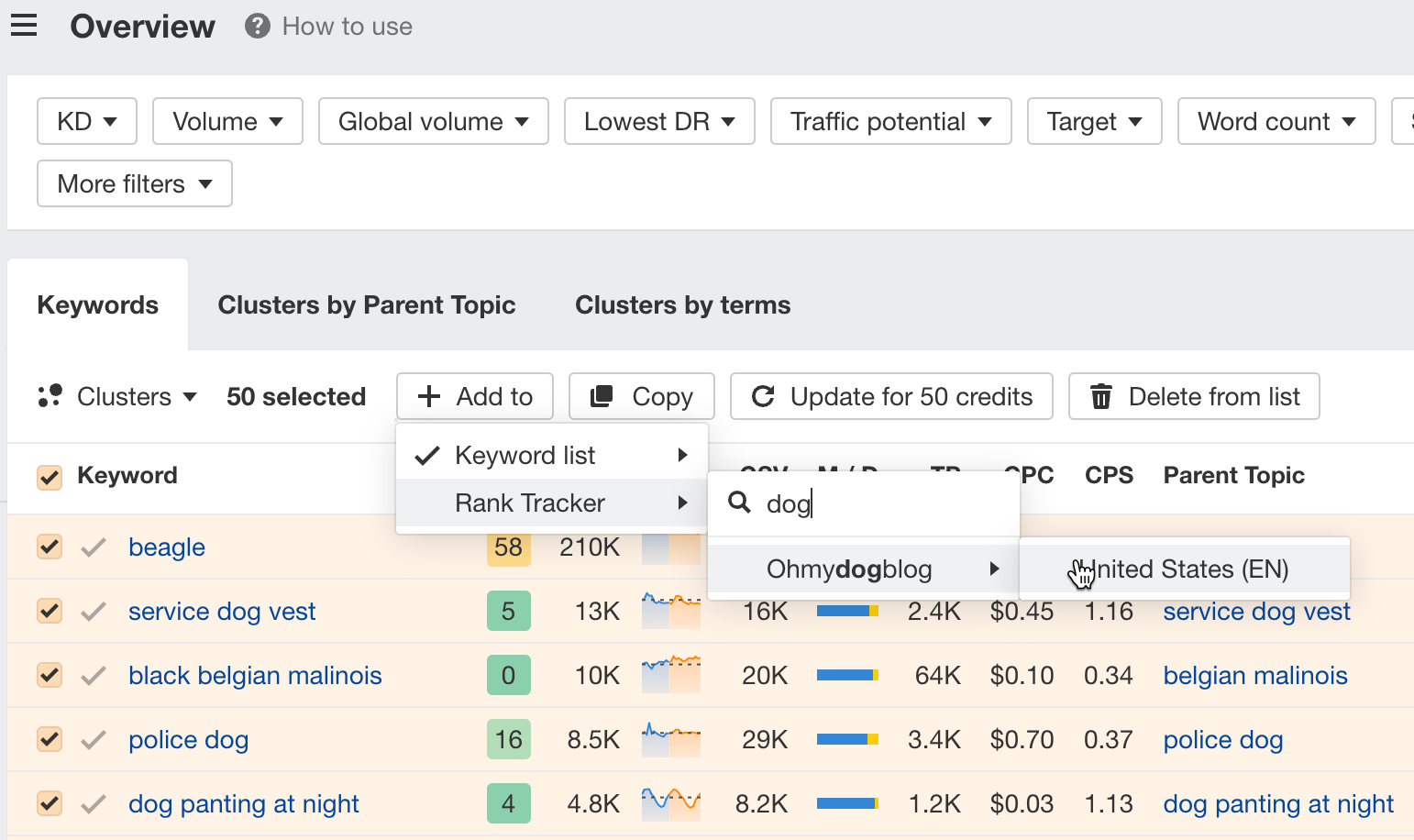Click the Copy icon button
Viewport: 1414px width, 840px height.
tap(602, 395)
